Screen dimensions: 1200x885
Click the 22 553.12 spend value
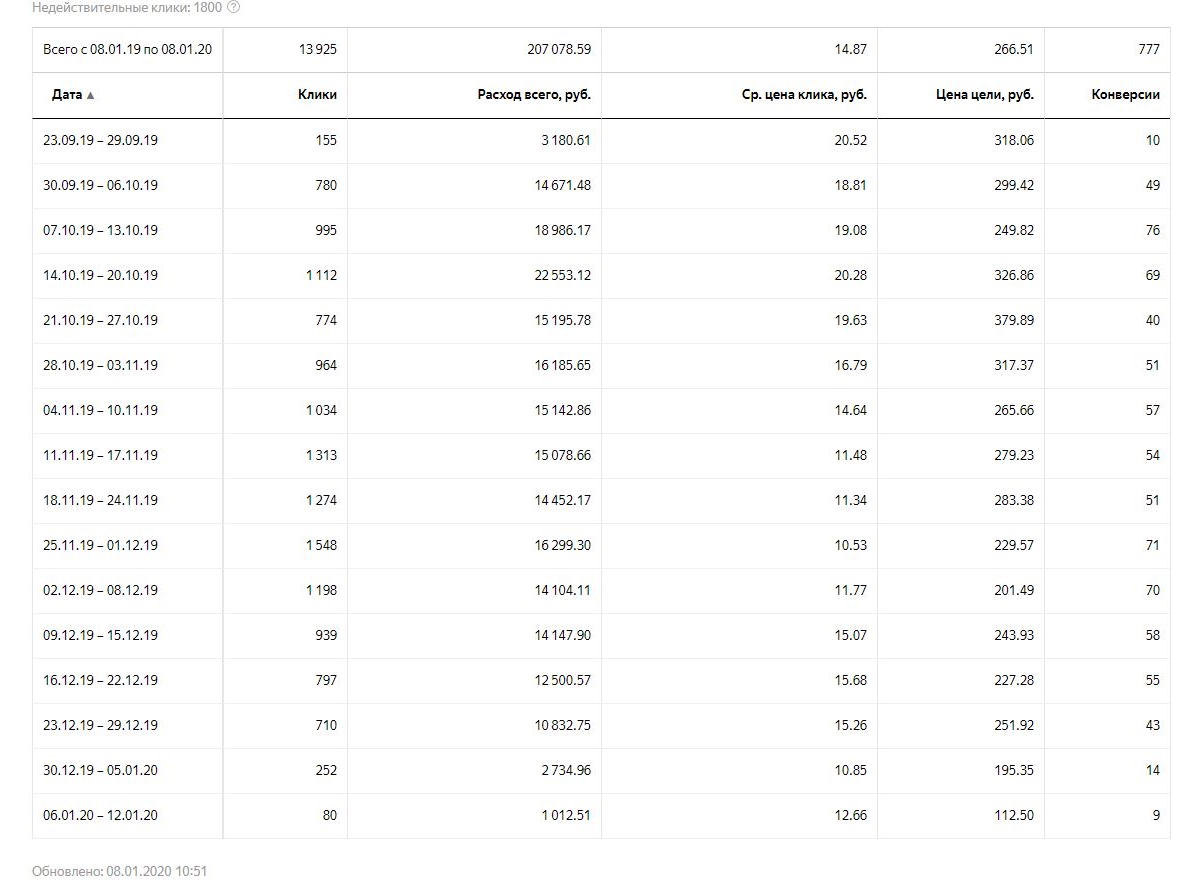pos(562,276)
